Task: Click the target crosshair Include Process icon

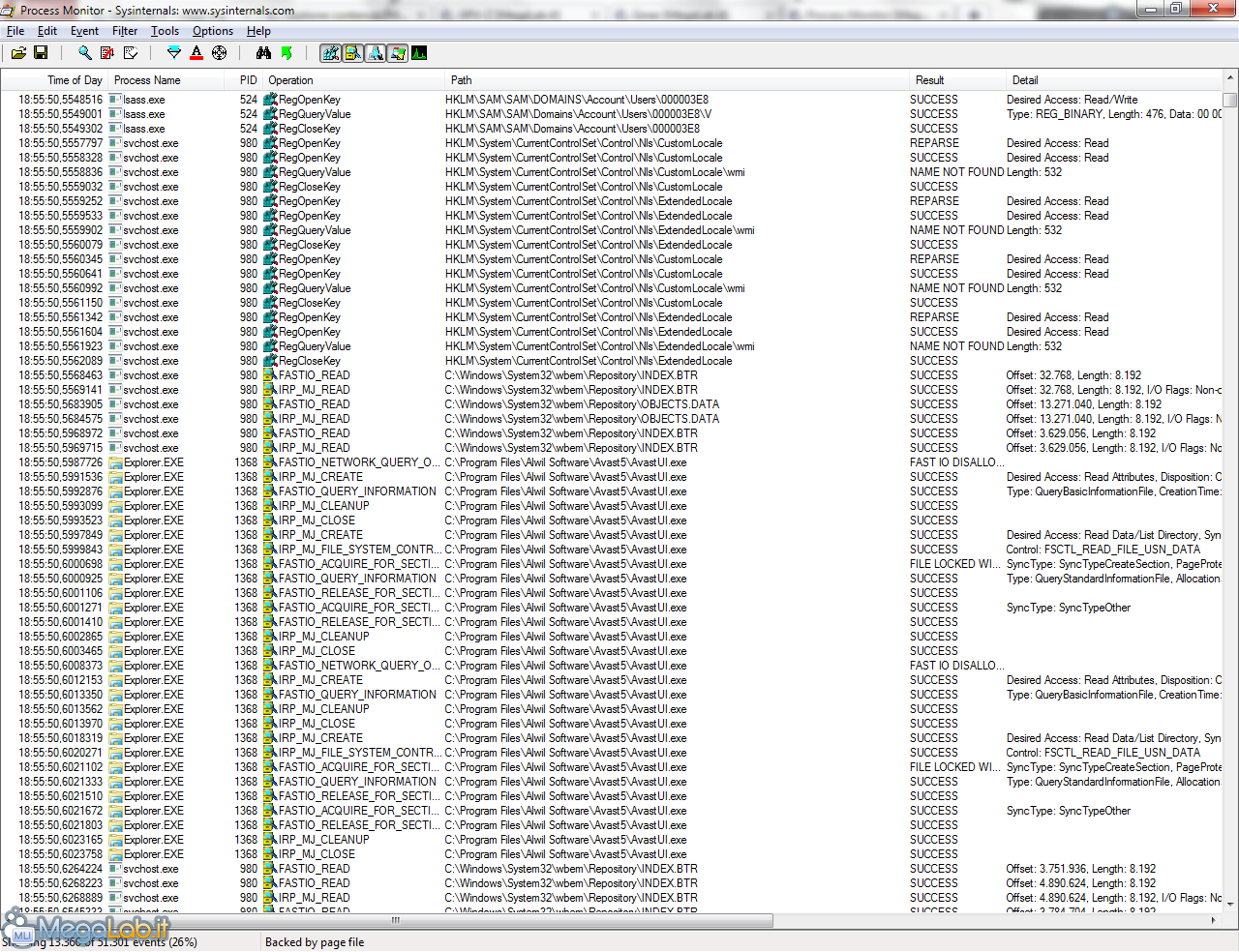Action: [220, 53]
